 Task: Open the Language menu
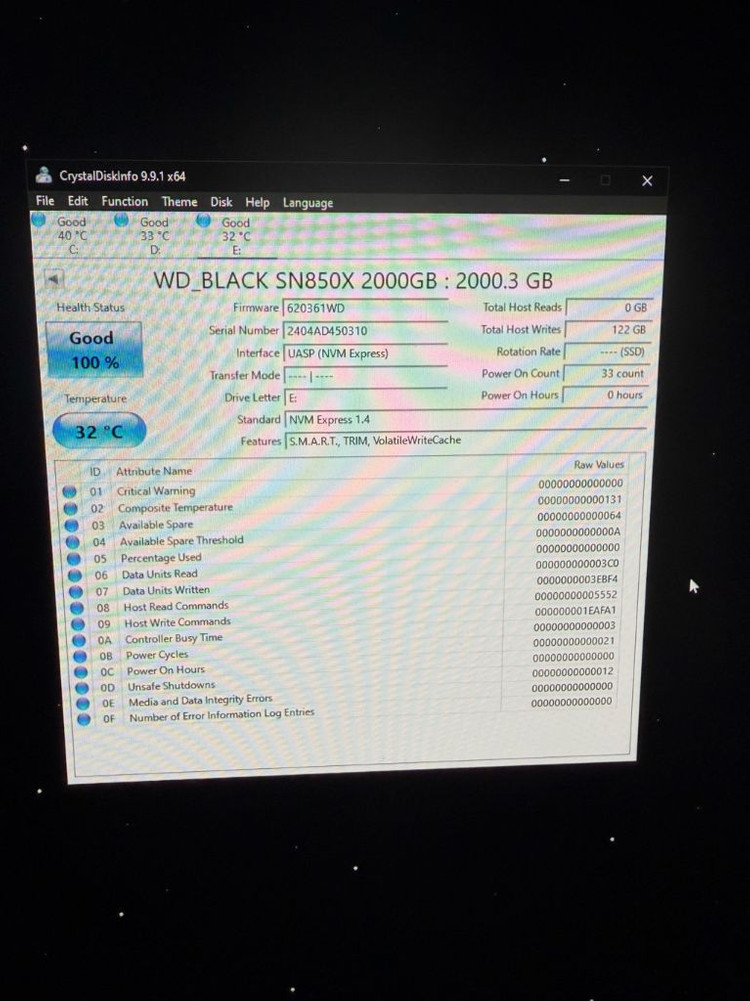pyautogui.click(x=308, y=203)
